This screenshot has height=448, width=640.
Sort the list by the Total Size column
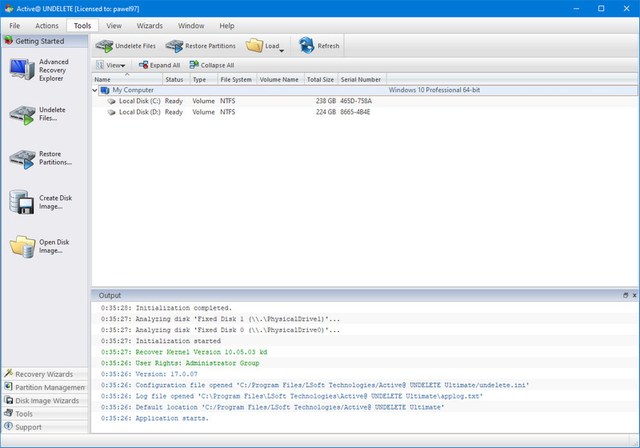320,79
